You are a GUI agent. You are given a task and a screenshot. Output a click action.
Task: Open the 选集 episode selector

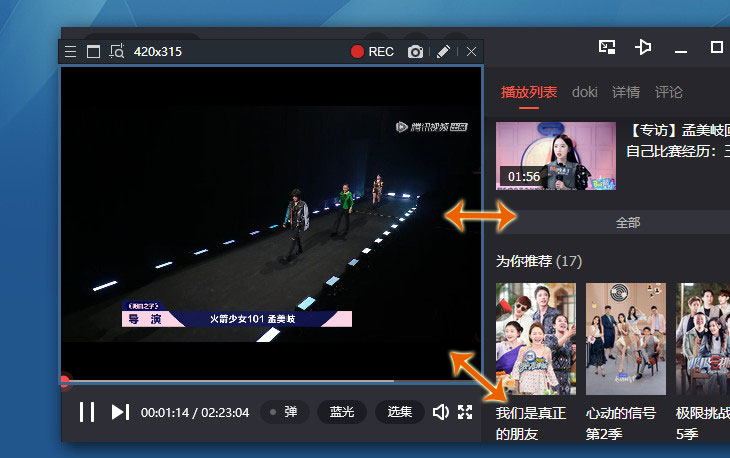[x=399, y=412]
